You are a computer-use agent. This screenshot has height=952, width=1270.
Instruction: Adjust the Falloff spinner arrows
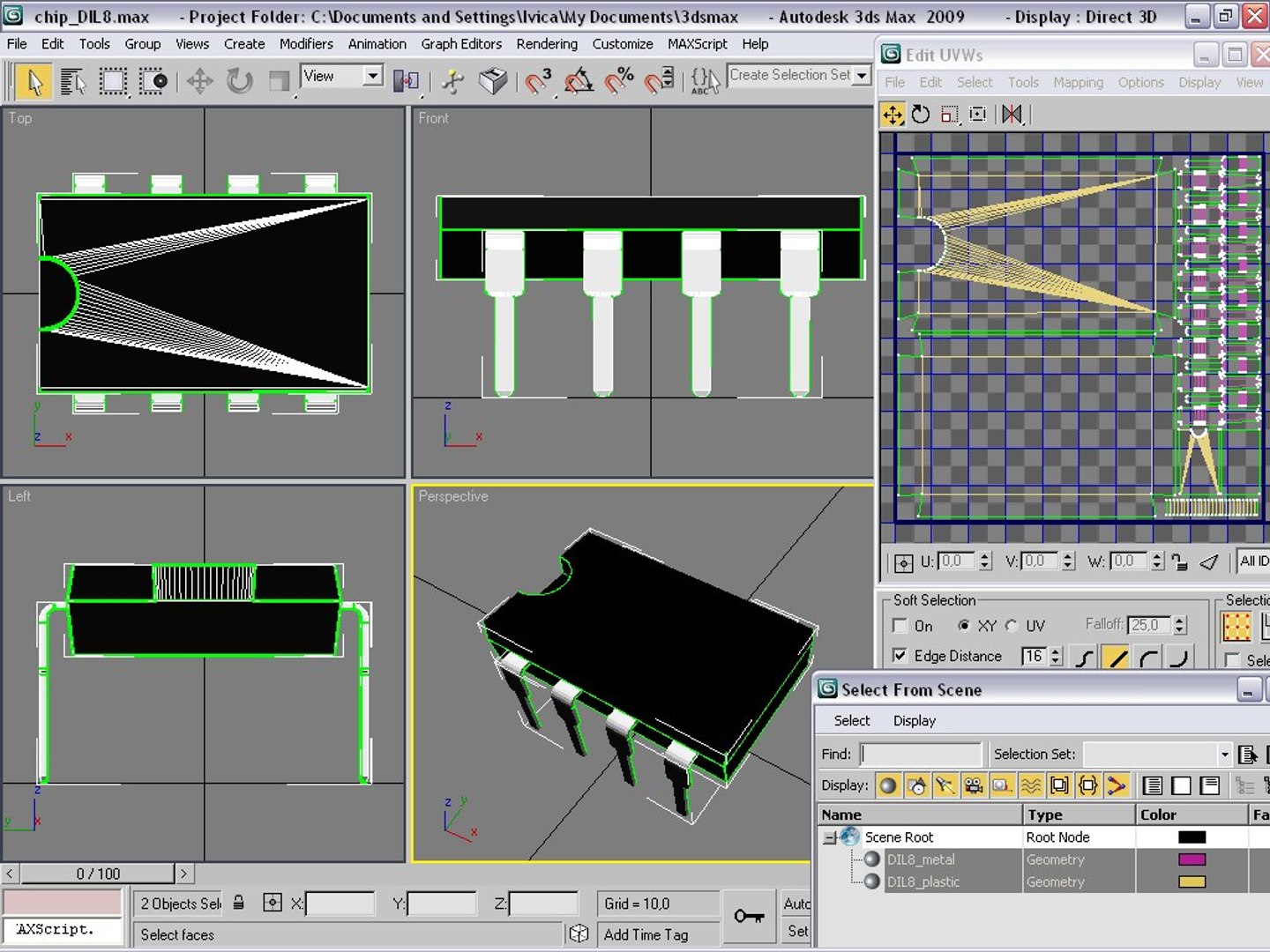coord(1180,625)
